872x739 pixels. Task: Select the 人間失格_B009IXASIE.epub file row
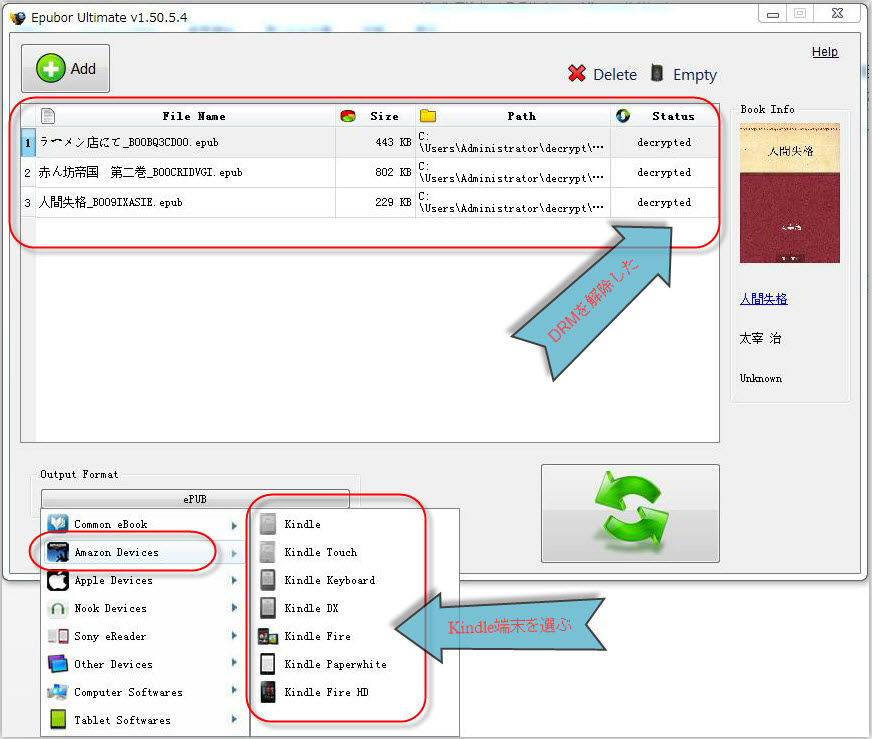[370, 202]
